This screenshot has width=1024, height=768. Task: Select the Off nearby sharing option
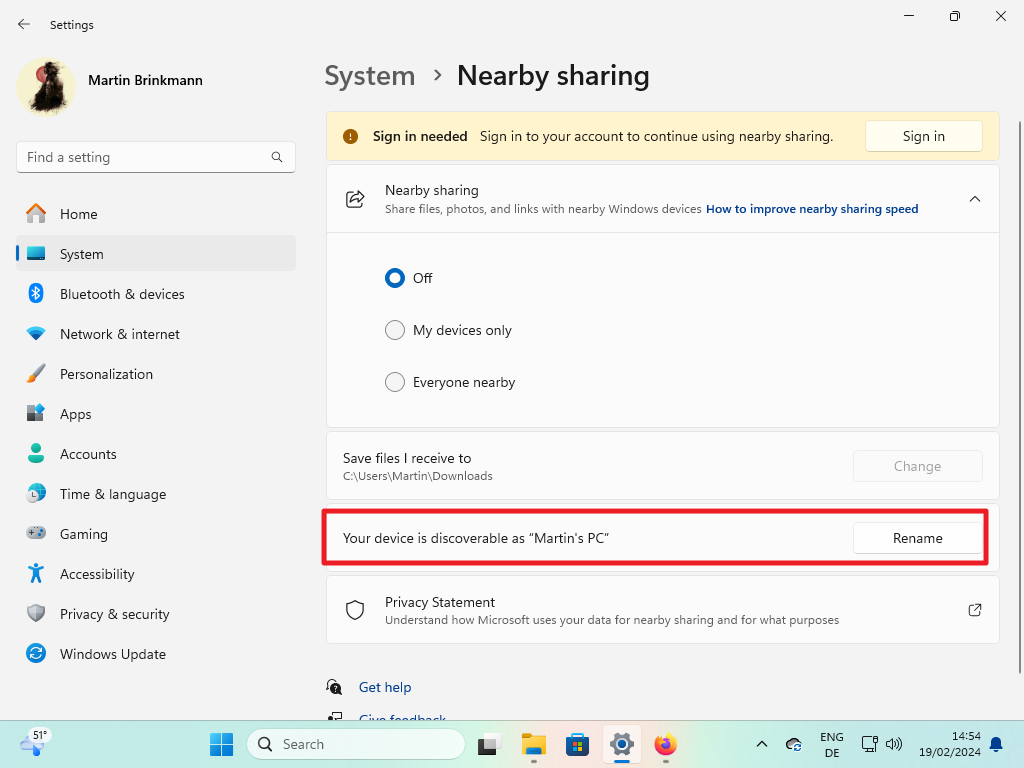tap(395, 278)
